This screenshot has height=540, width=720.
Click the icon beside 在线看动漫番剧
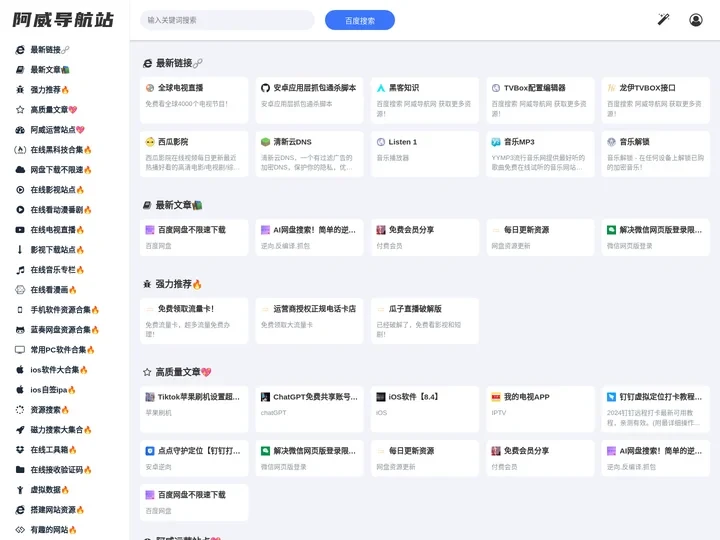[20, 210]
